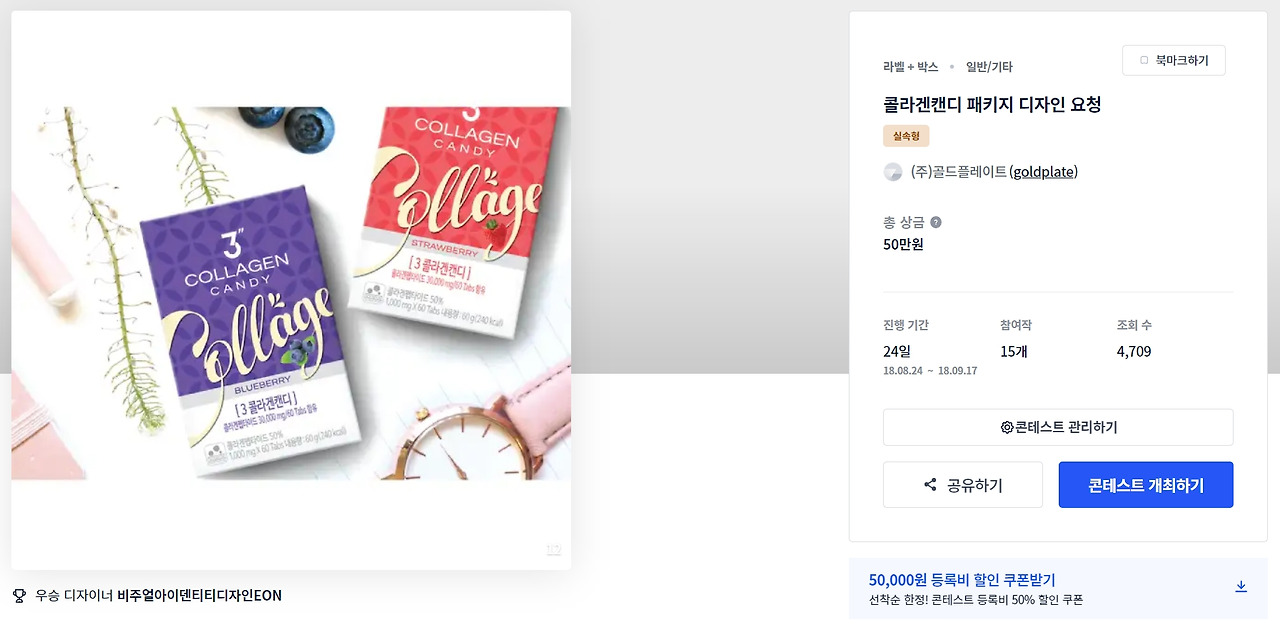Click the trophy icon by 우승 디자이너
The image size is (1280, 627).
(19, 595)
